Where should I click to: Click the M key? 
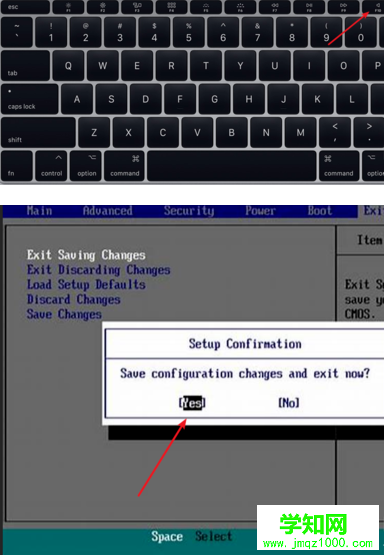pyautogui.click(x=300, y=133)
